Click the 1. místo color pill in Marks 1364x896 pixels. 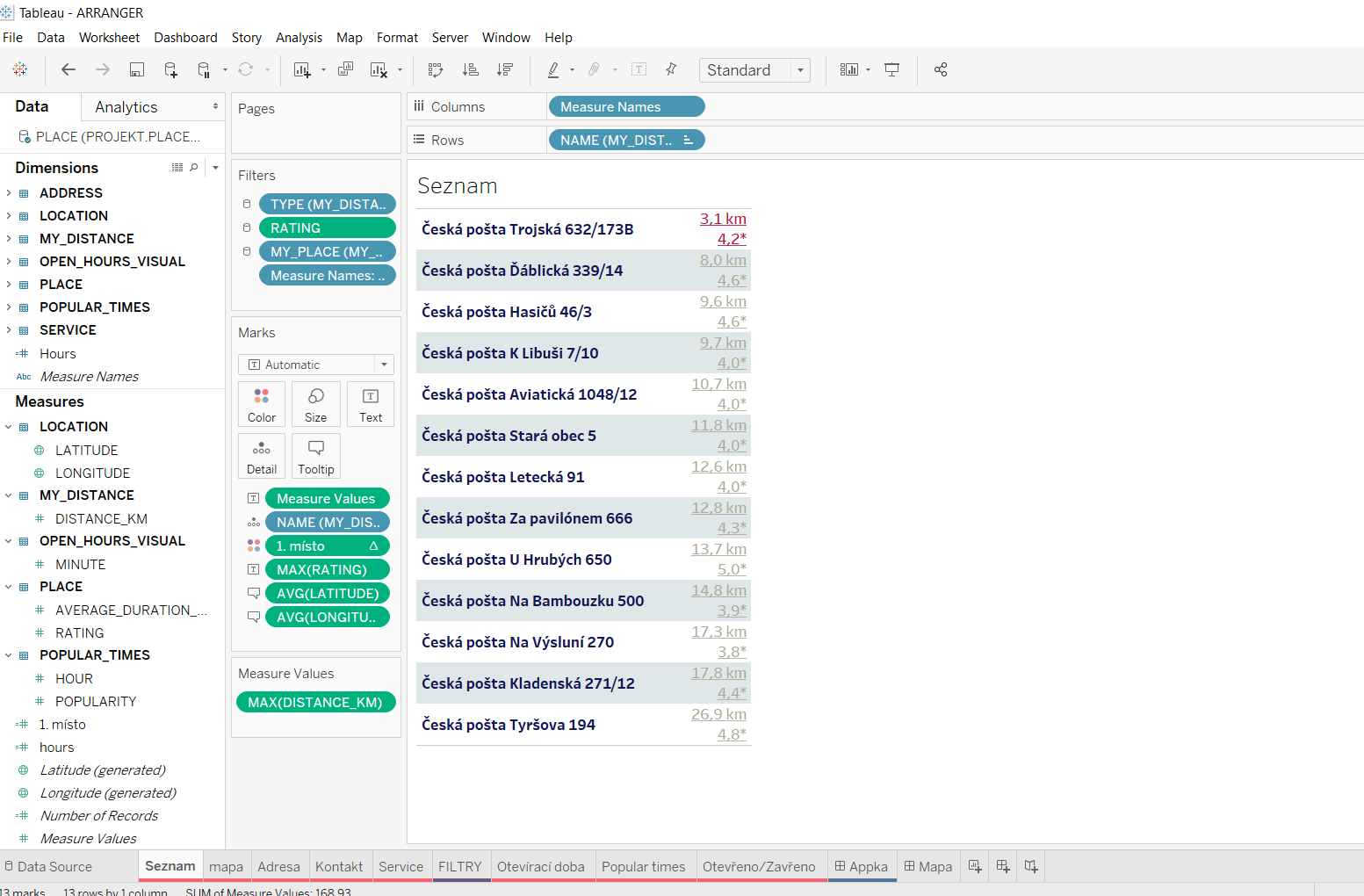[x=328, y=546]
